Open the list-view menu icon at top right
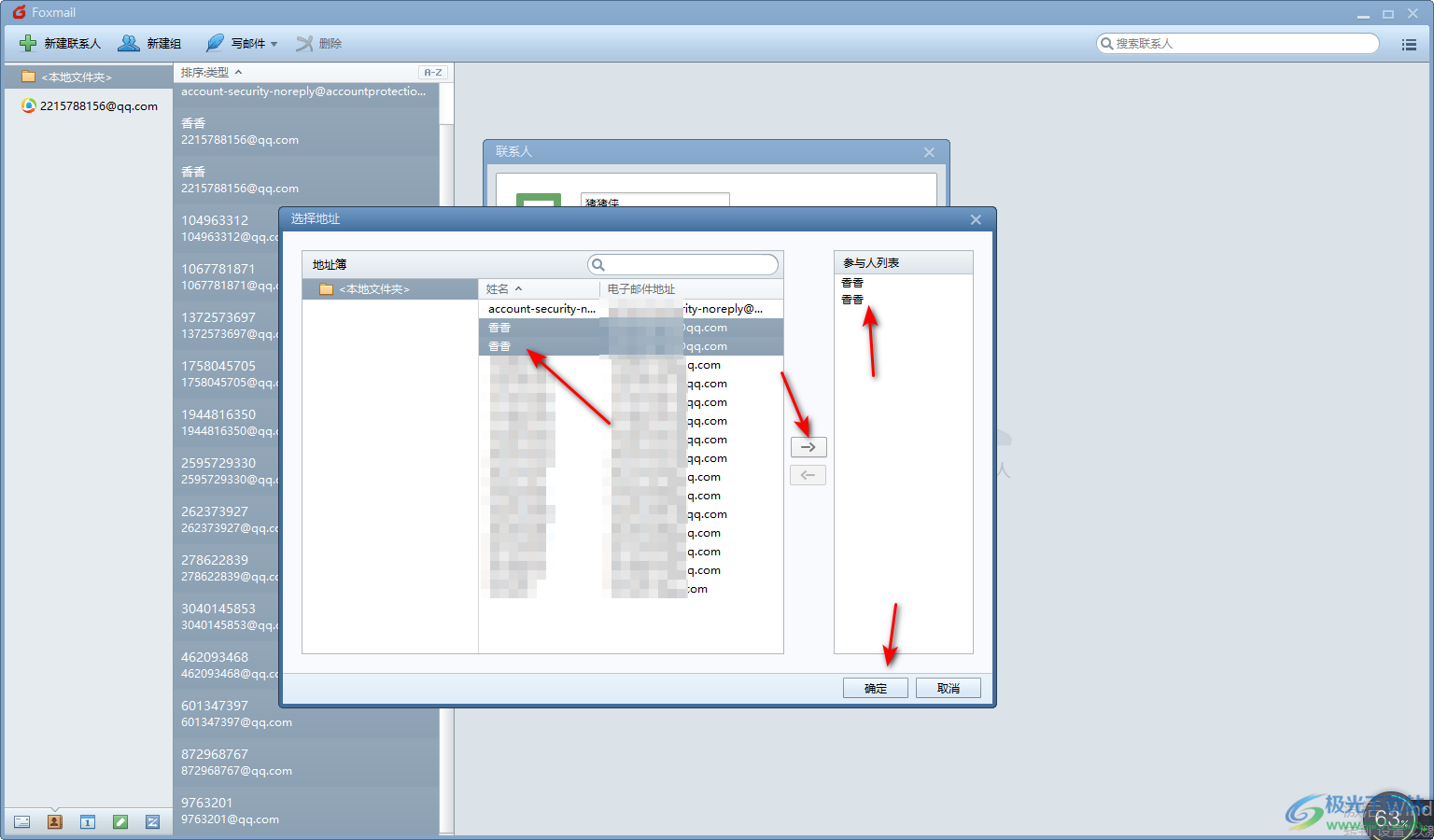 pos(1409,44)
